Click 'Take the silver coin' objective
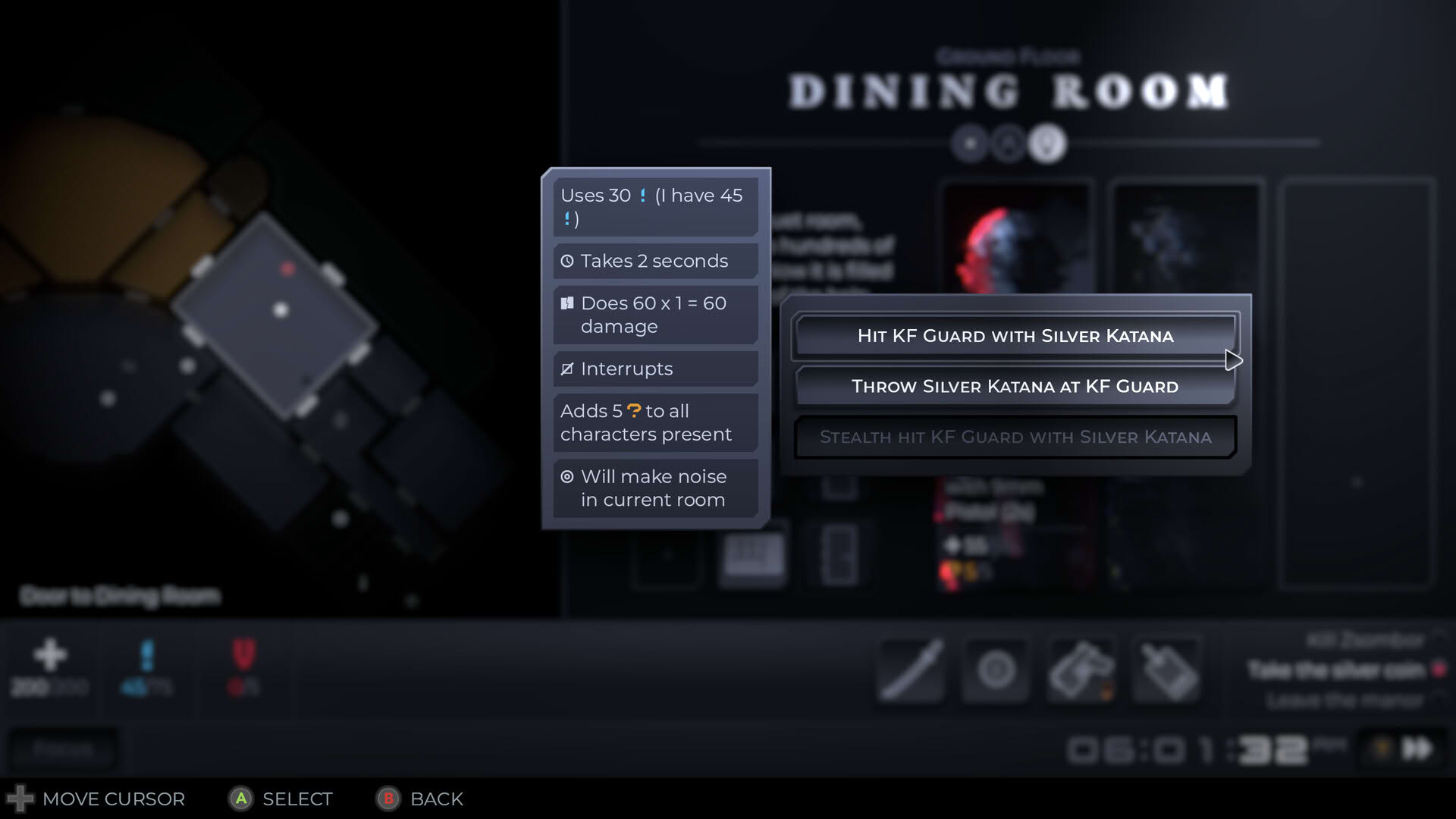1456x819 pixels. tap(1336, 670)
